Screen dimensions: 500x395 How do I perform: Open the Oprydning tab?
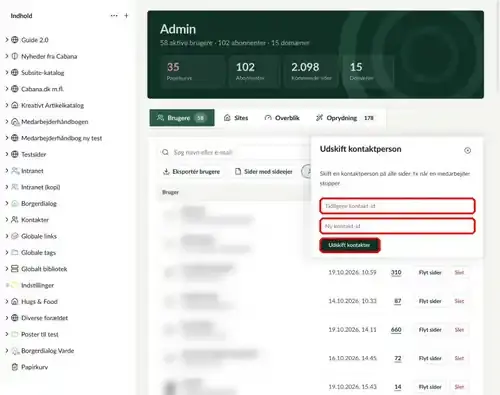click(x=345, y=118)
